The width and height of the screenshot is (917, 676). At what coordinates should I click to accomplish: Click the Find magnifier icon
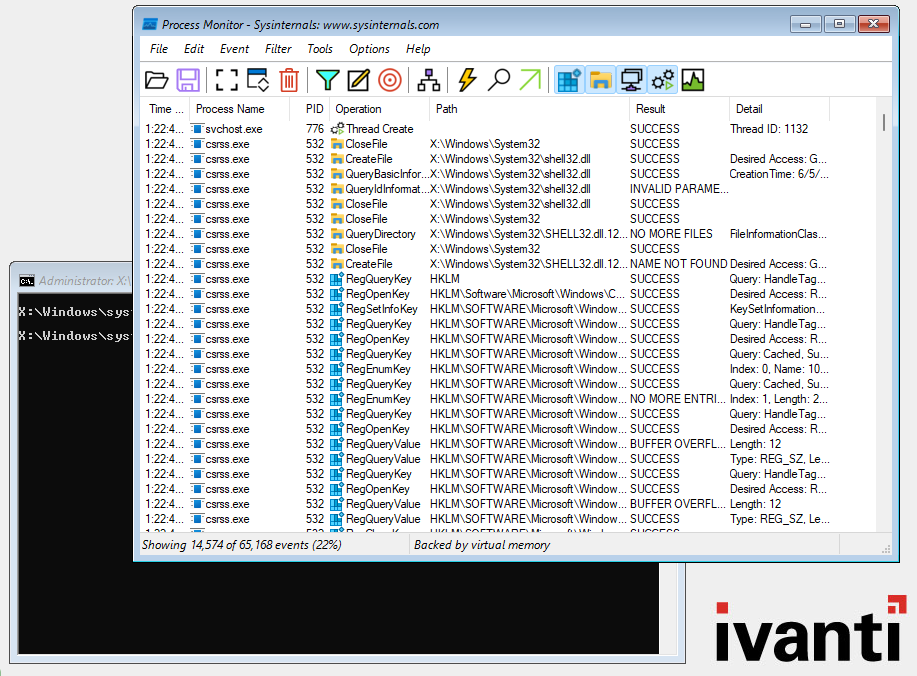[x=498, y=80]
